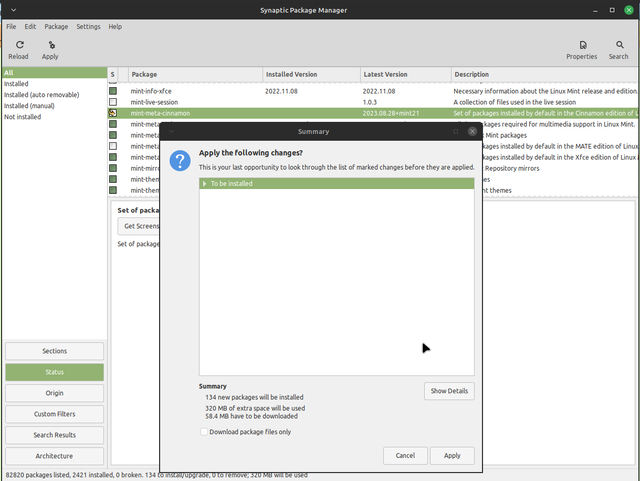Image resolution: width=640 pixels, height=481 pixels.
Task: Switch to Origin filter view
Action: (x=54, y=393)
